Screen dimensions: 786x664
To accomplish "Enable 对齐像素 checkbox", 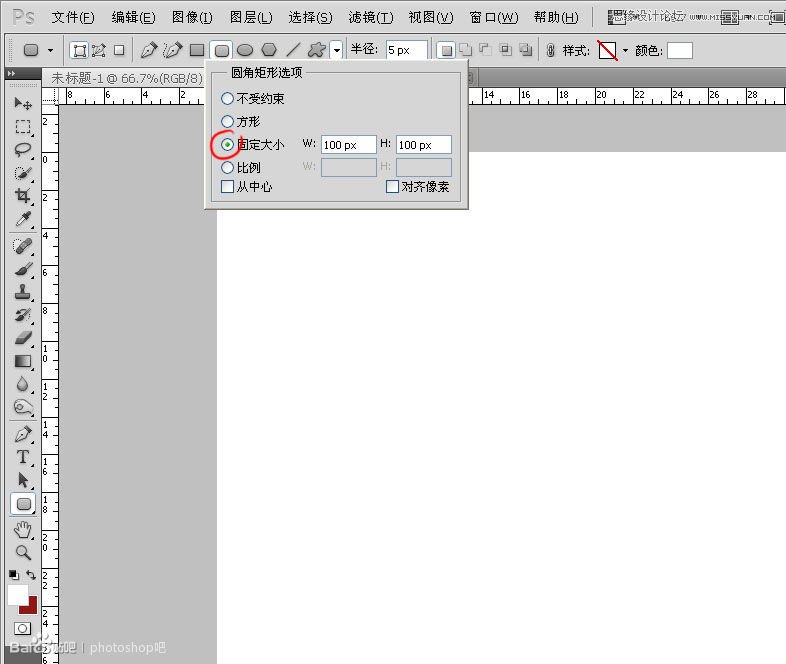I will (392, 186).
